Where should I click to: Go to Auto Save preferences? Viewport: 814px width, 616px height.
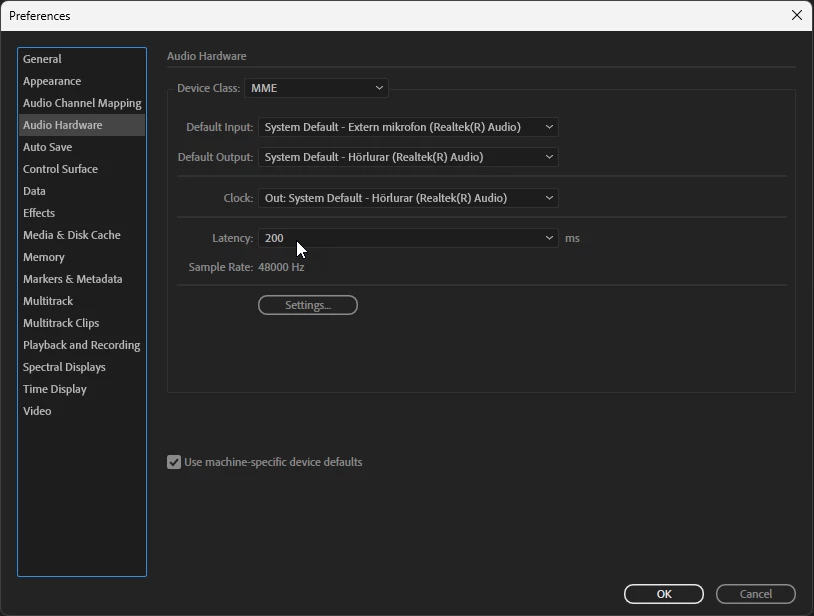82,147
